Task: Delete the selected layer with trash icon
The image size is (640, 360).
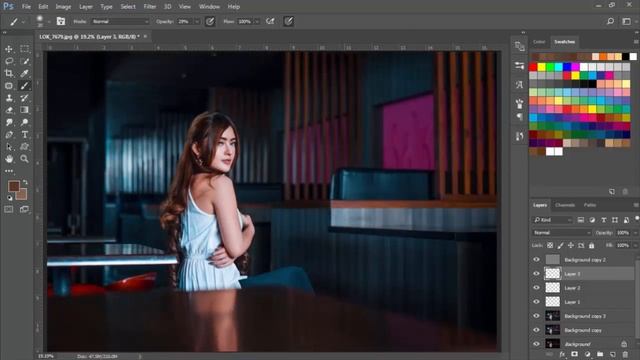Action: click(625, 354)
